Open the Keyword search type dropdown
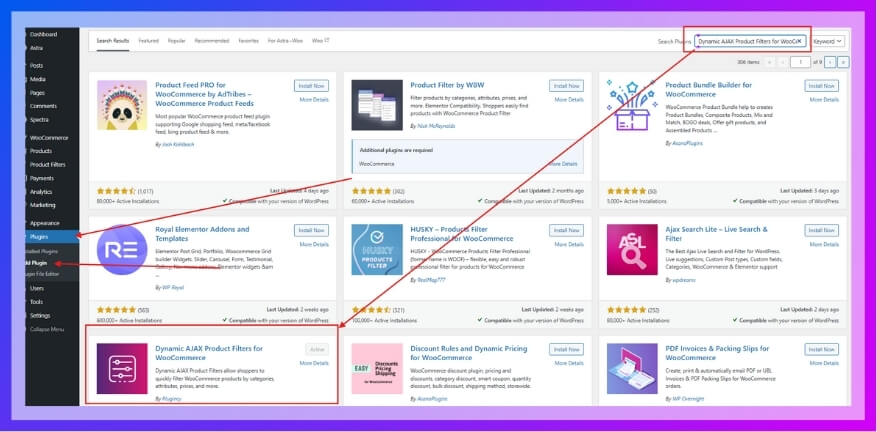Screen dimensions: 877x432 coord(828,41)
